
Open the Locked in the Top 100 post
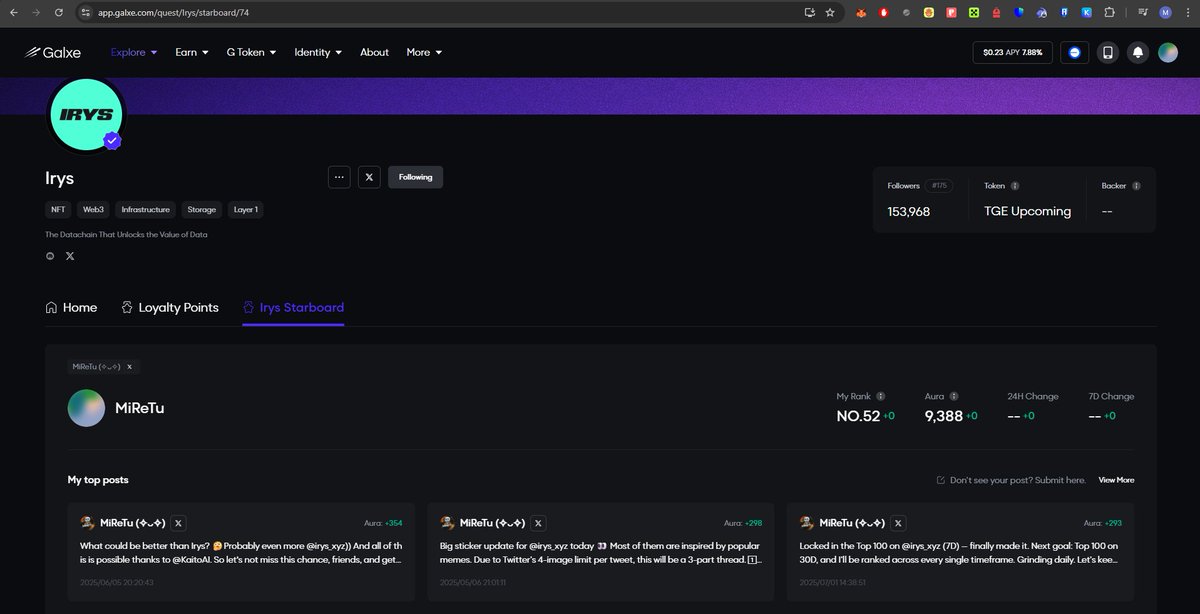pyautogui.click(x=961, y=553)
